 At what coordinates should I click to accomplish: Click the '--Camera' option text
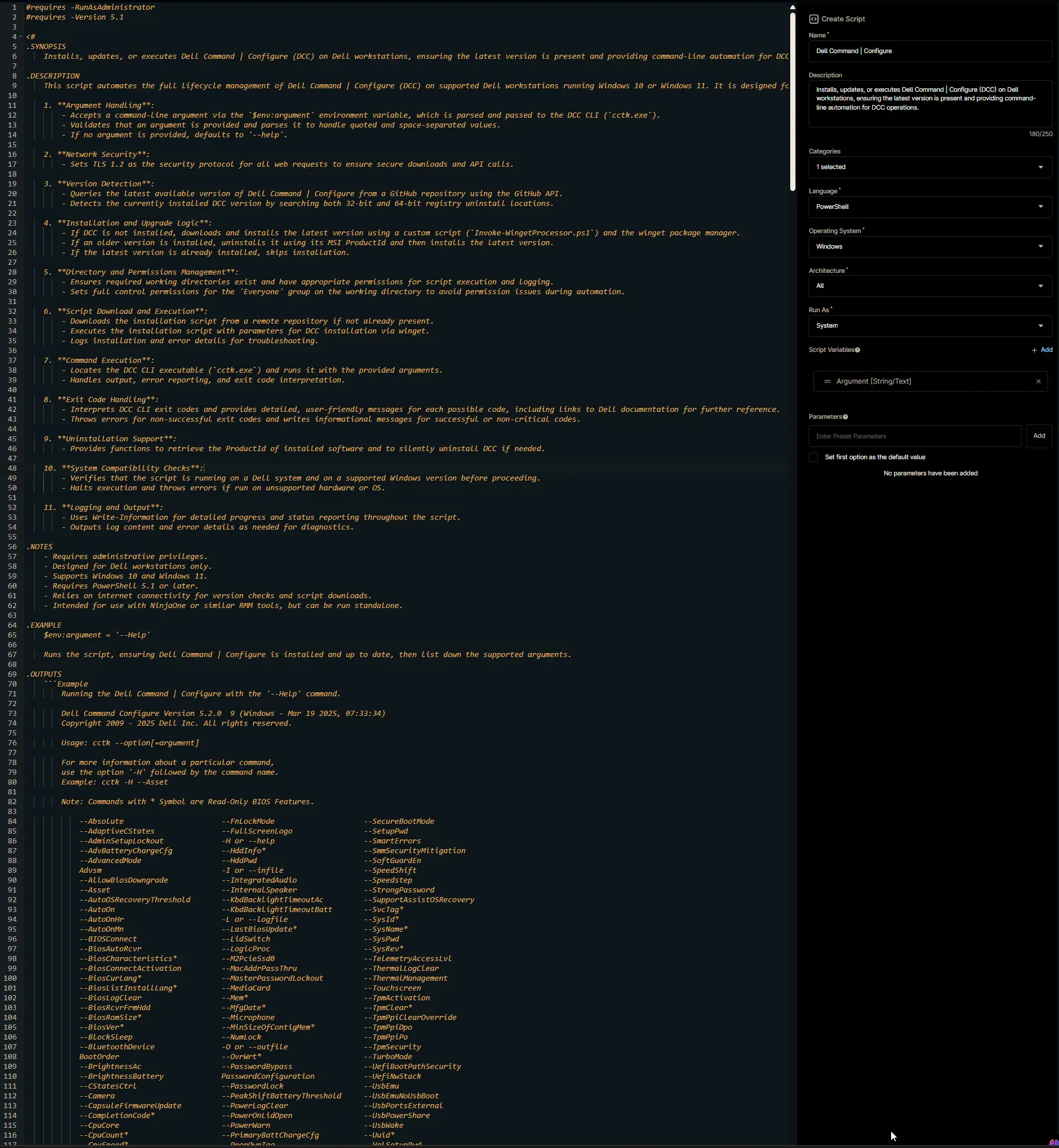[97, 1096]
